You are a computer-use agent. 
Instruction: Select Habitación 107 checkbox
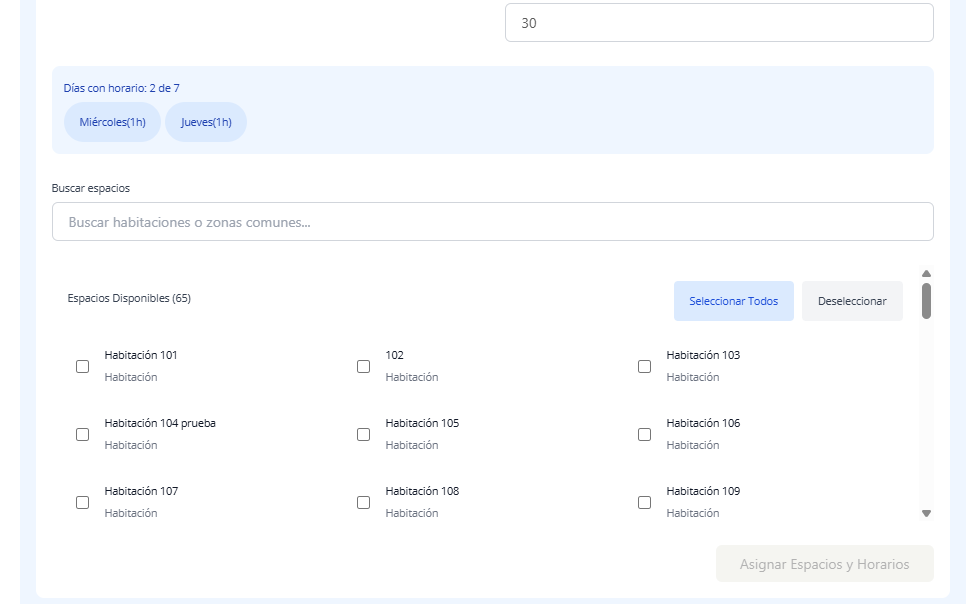pyautogui.click(x=83, y=503)
